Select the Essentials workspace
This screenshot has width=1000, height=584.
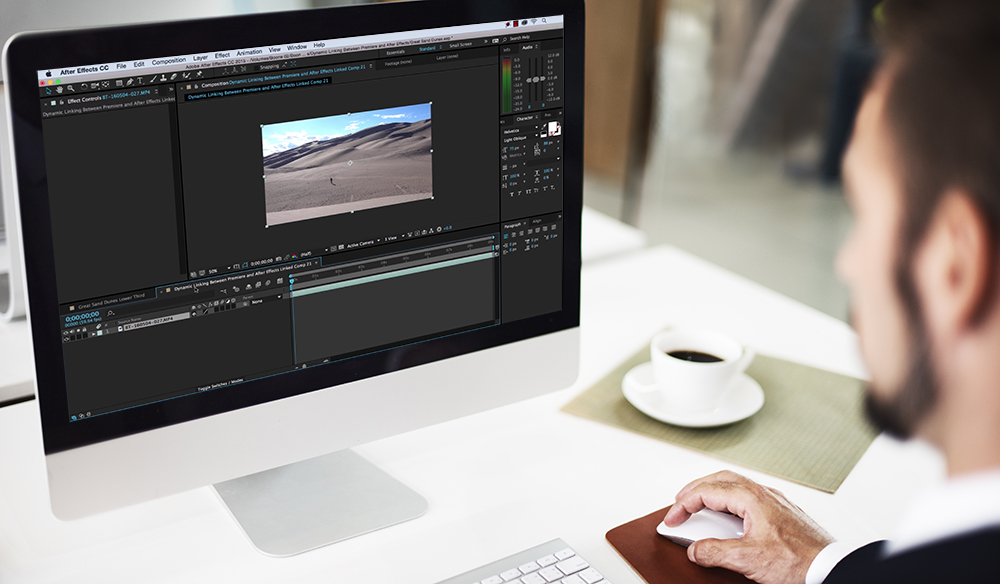coord(395,52)
